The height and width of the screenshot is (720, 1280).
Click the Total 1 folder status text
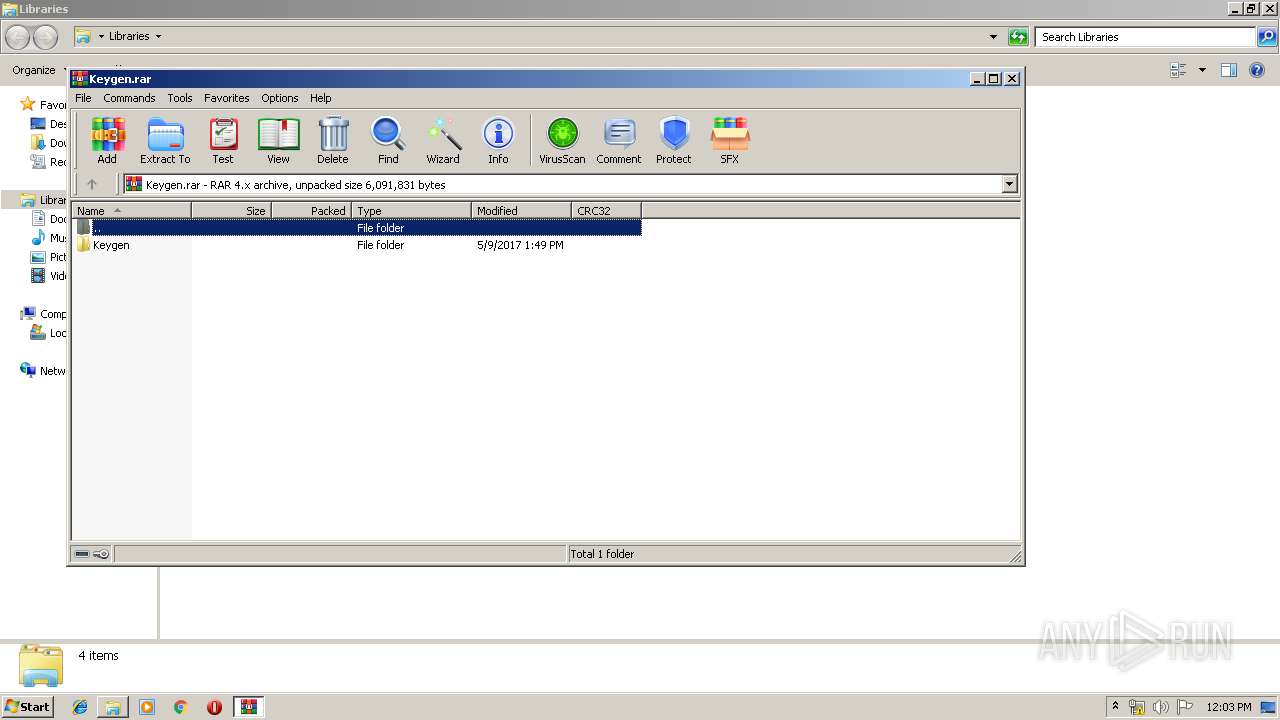click(x=602, y=554)
